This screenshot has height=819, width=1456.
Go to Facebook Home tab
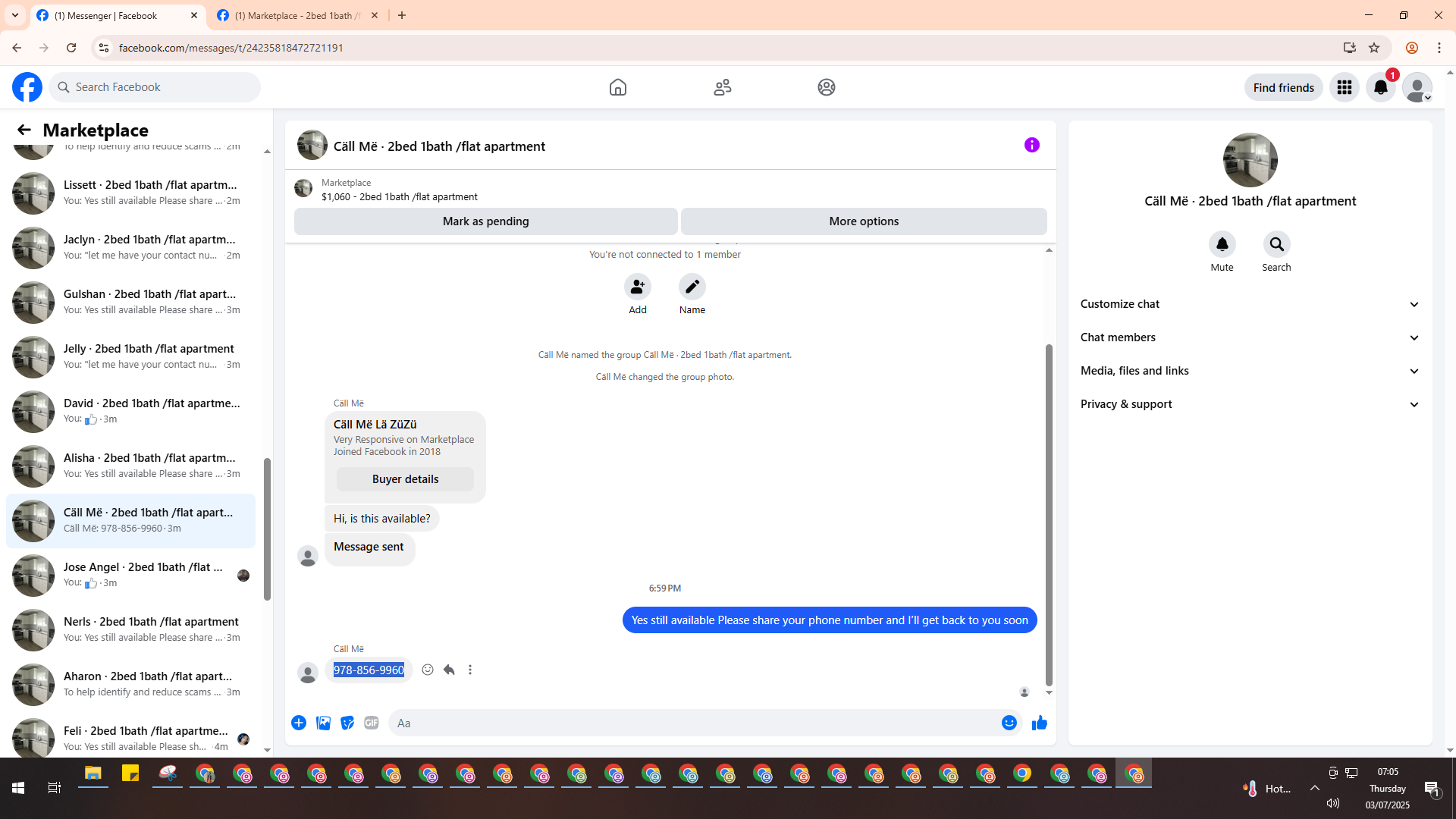point(618,87)
